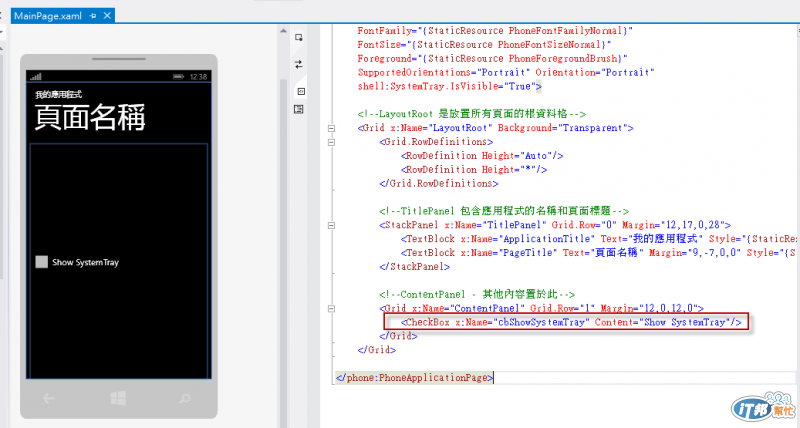Viewport: 800px width, 428px height.
Task: Click the closing /phone:PhoneApplicationPage tag
Action: (x=414, y=378)
